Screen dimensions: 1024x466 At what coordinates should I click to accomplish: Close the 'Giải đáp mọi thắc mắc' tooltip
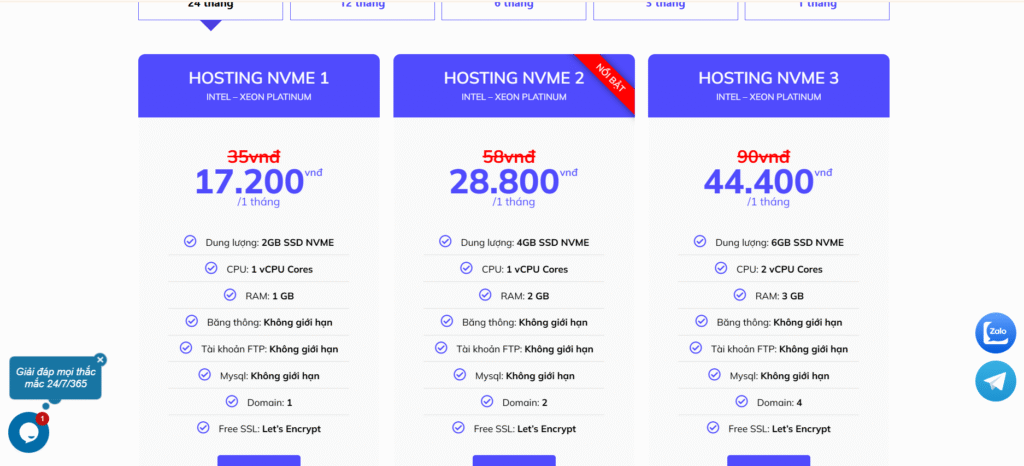[100, 359]
